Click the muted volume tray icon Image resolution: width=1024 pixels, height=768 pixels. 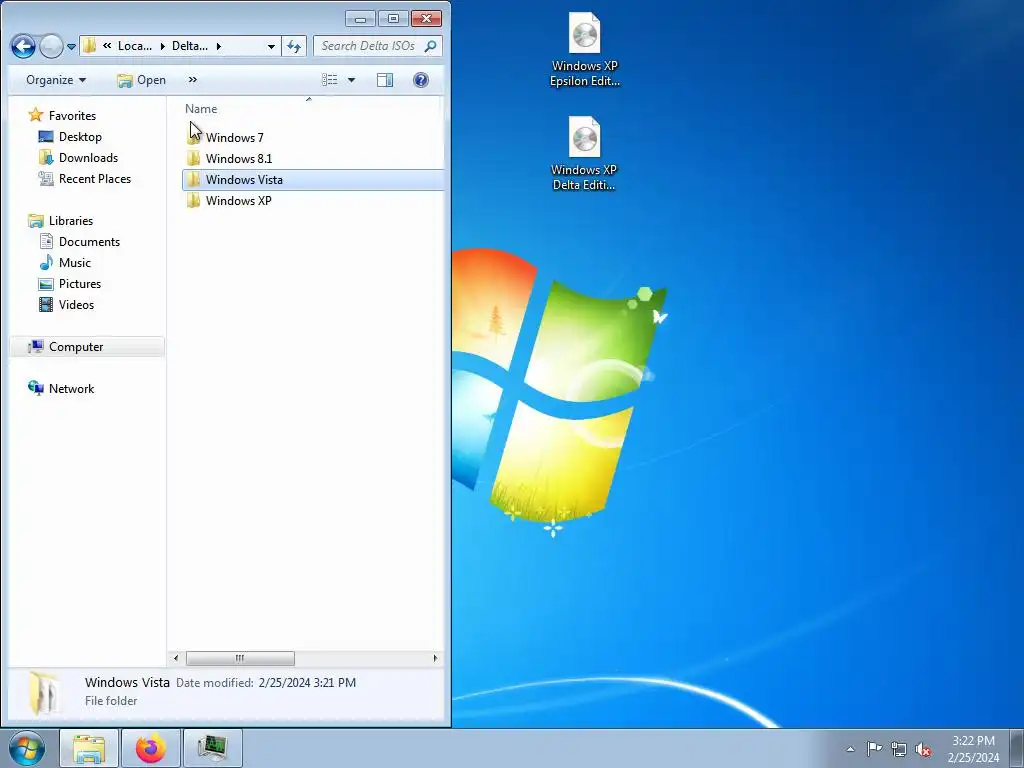click(x=923, y=750)
